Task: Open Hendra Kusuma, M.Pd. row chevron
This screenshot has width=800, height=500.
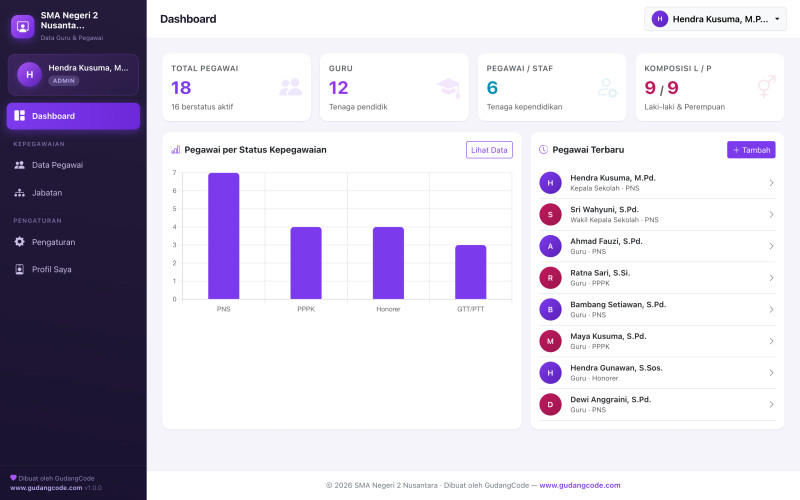Action: pyautogui.click(x=771, y=183)
